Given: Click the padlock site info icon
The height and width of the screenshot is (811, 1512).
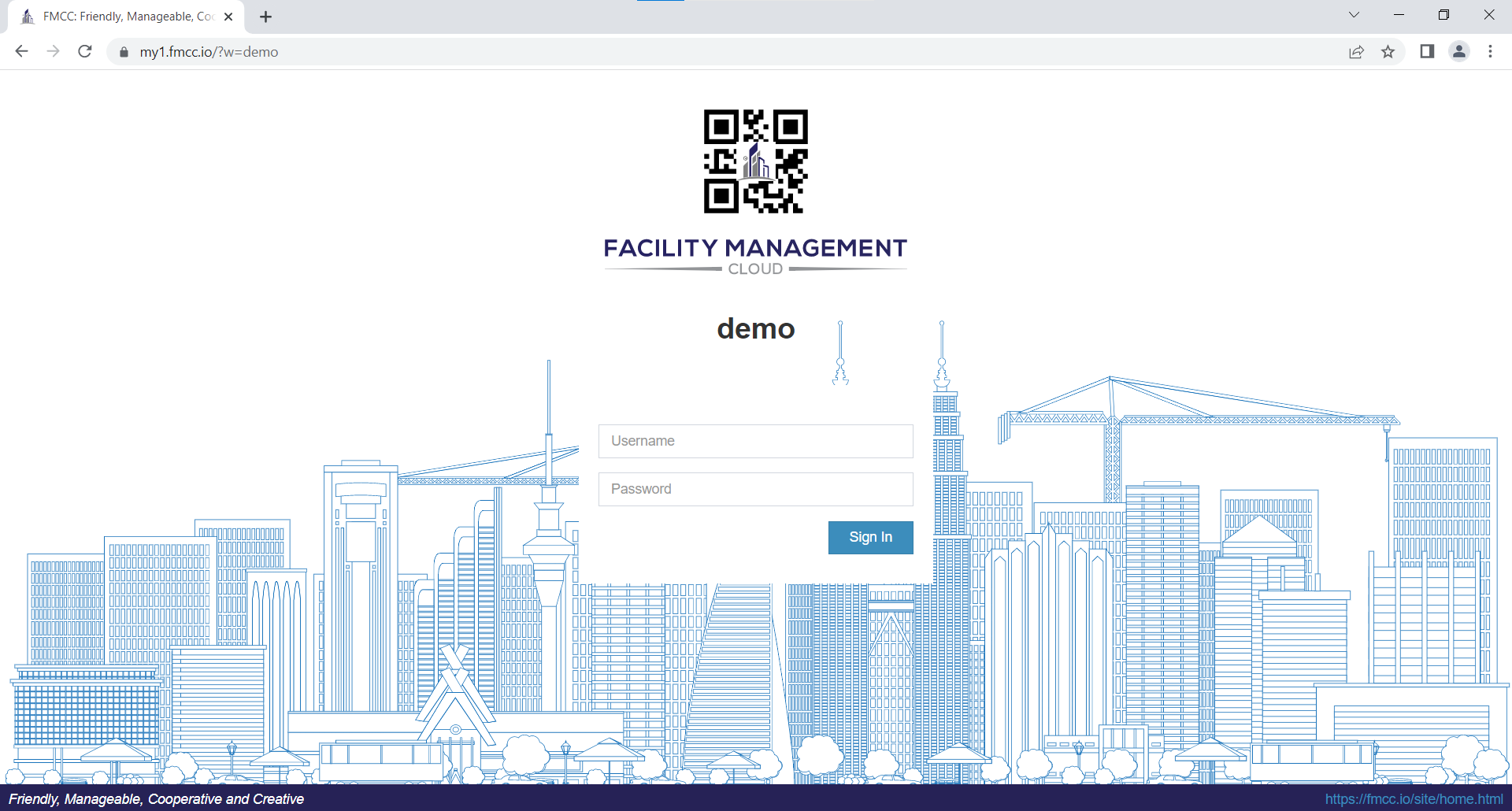Looking at the screenshot, I should point(124,52).
